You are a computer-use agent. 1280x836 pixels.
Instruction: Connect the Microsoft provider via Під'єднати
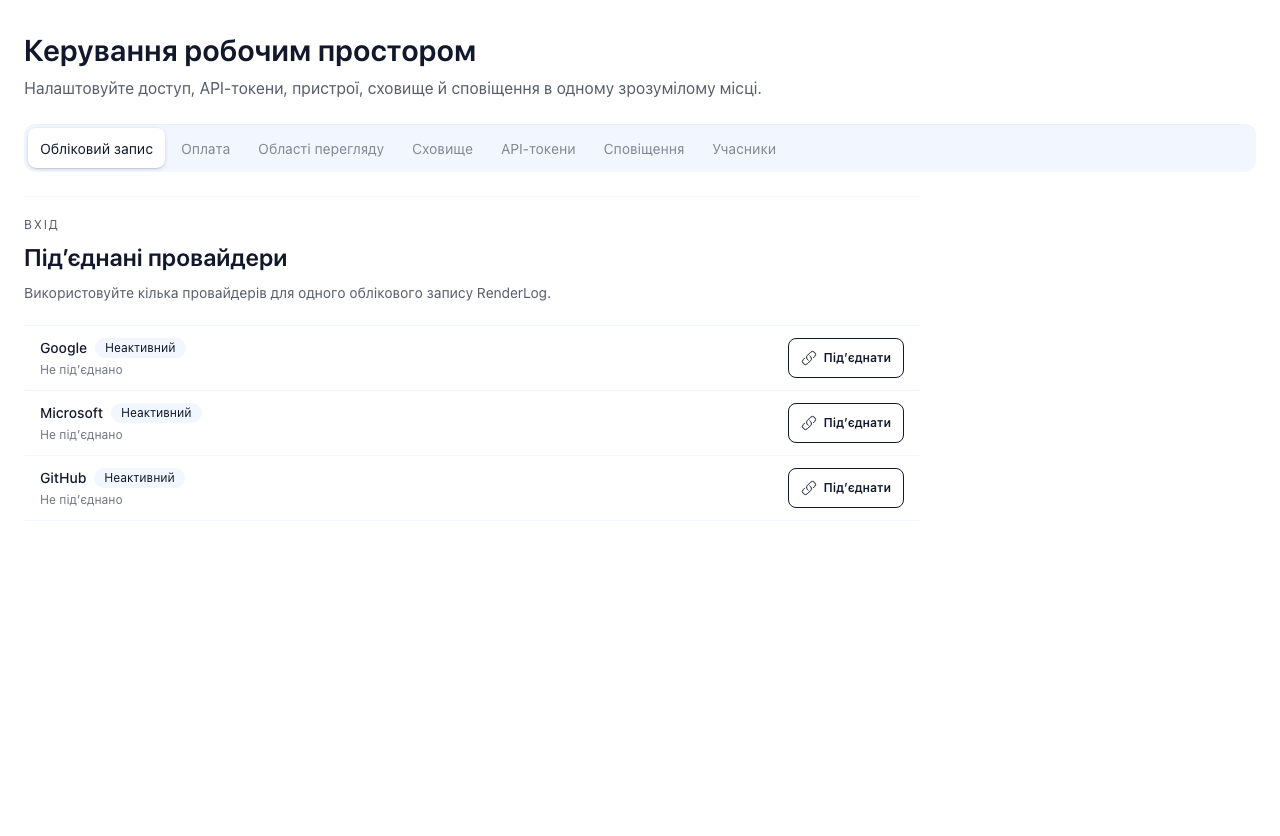tap(846, 423)
